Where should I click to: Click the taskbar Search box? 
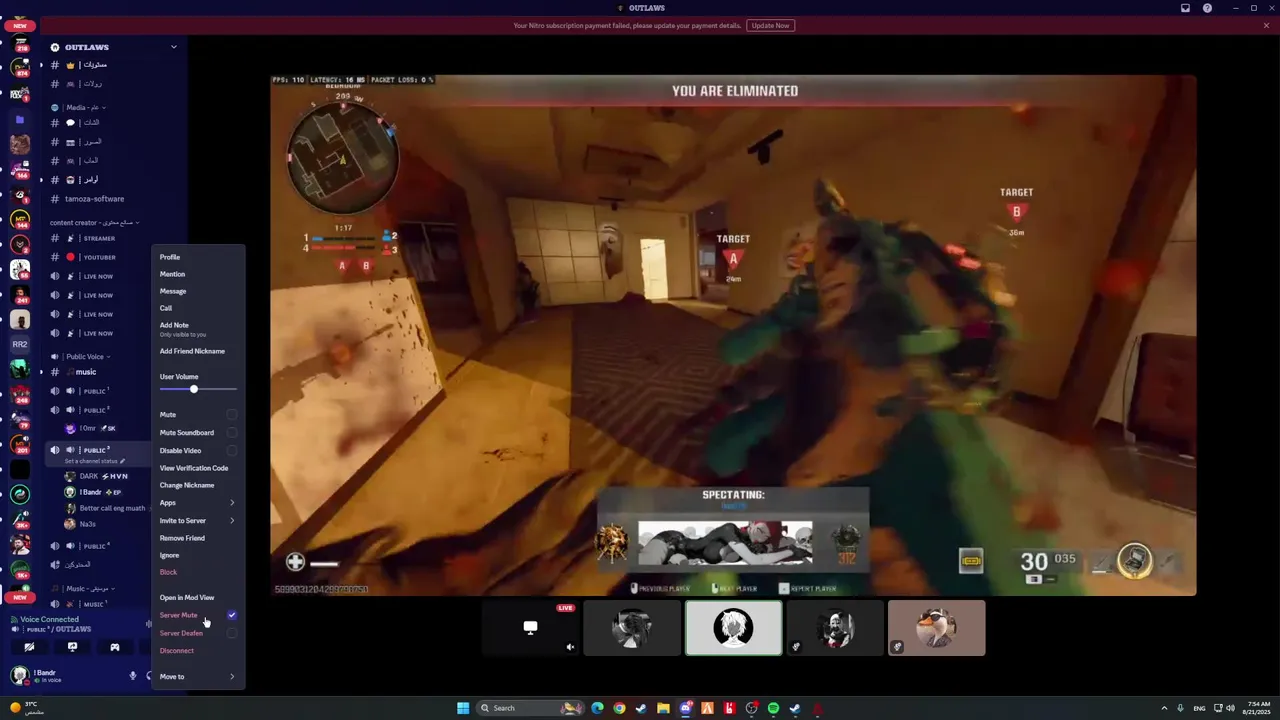[530, 708]
